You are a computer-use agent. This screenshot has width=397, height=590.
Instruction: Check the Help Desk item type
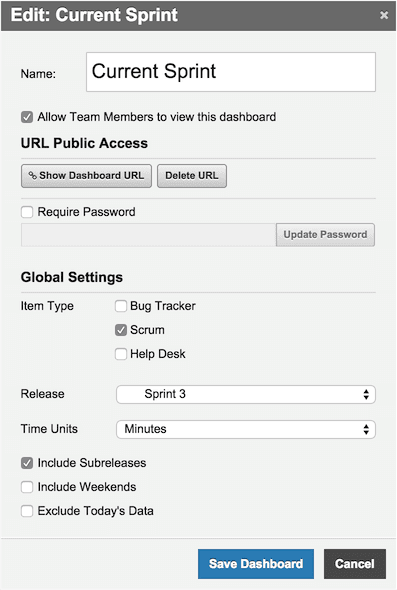(121, 354)
